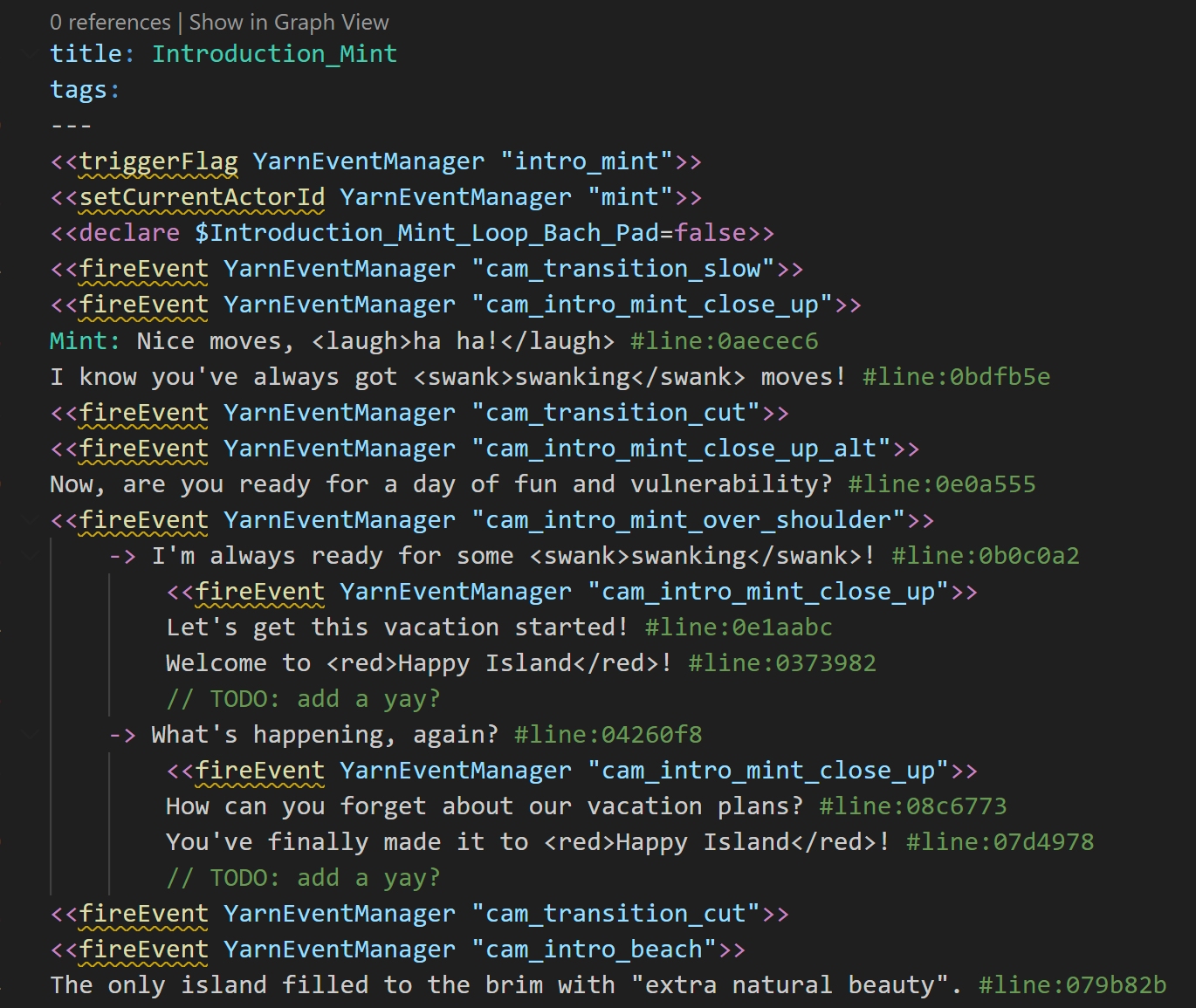Click the triggerFlag command name

(x=158, y=161)
